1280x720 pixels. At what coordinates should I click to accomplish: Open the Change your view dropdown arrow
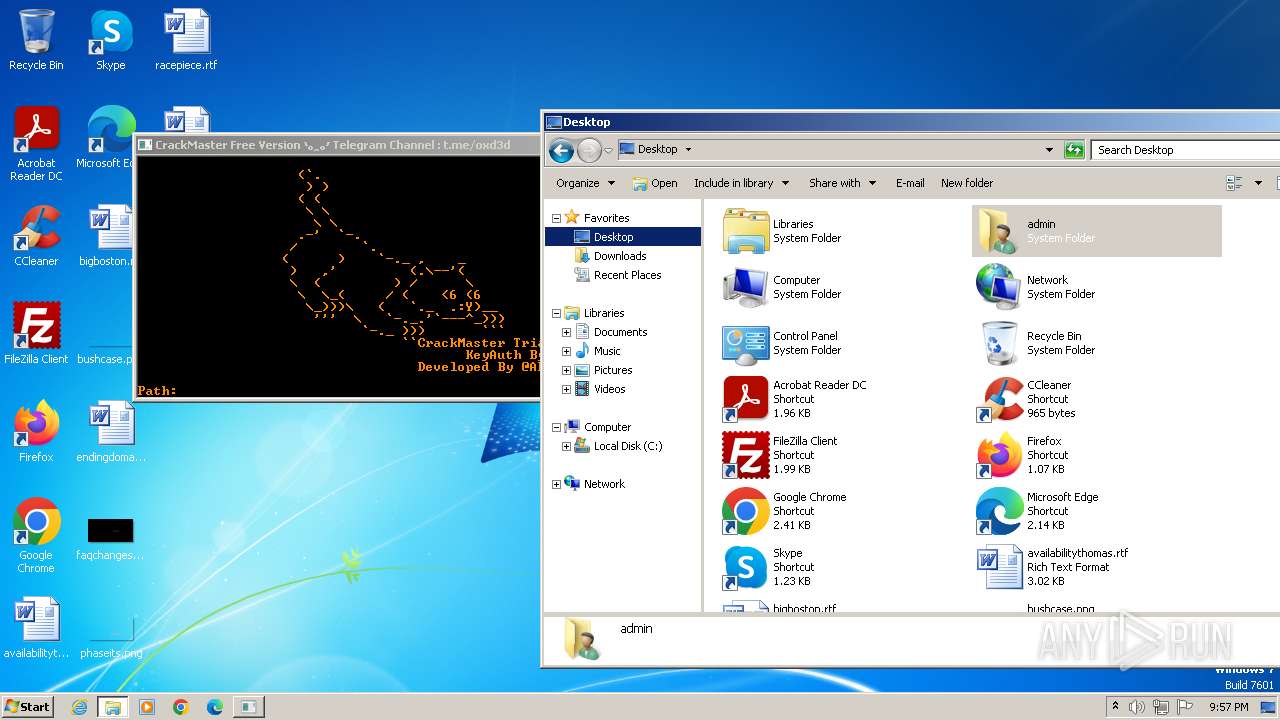click(1258, 183)
